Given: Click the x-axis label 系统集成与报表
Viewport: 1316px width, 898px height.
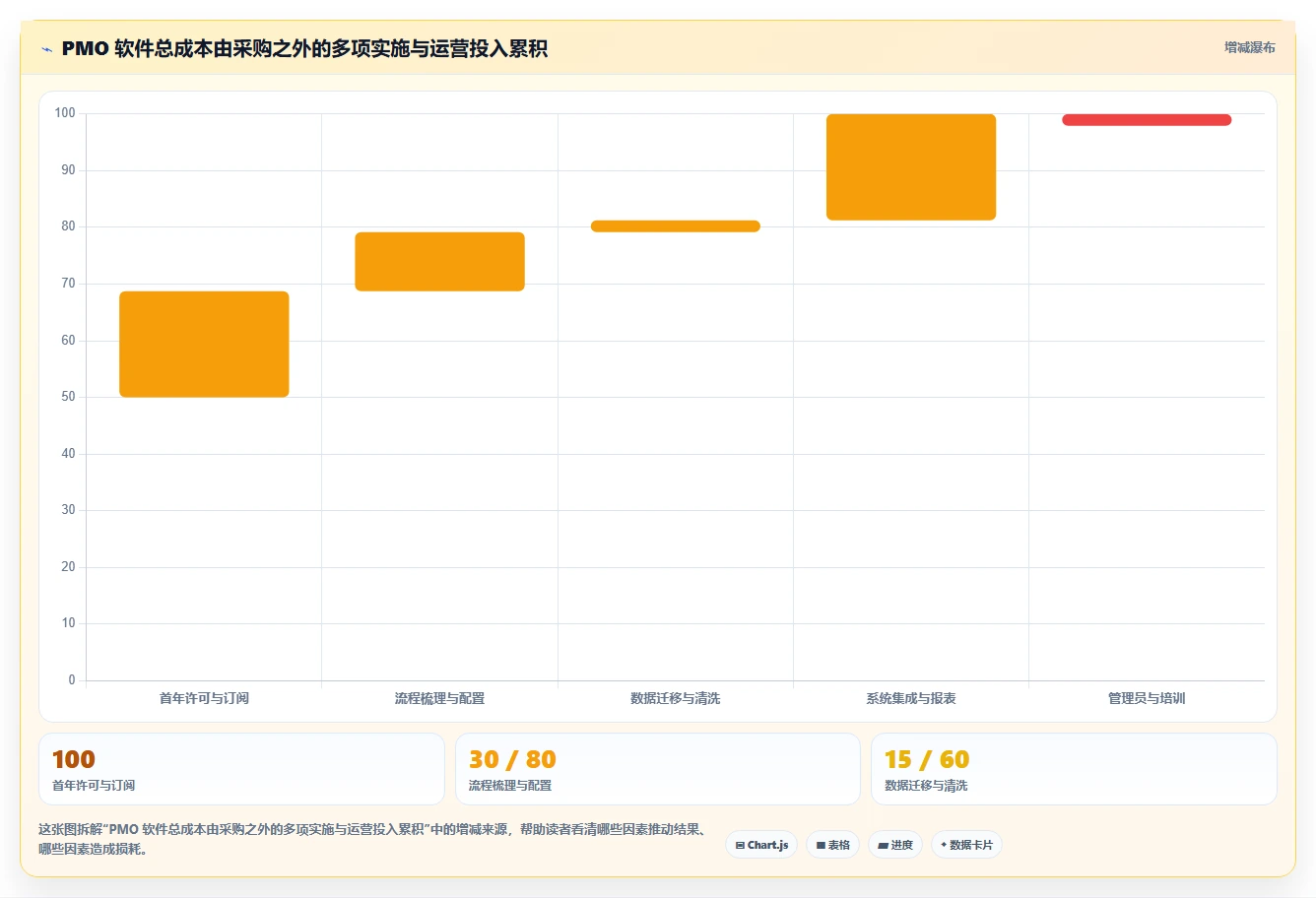Looking at the screenshot, I should click(x=911, y=698).
